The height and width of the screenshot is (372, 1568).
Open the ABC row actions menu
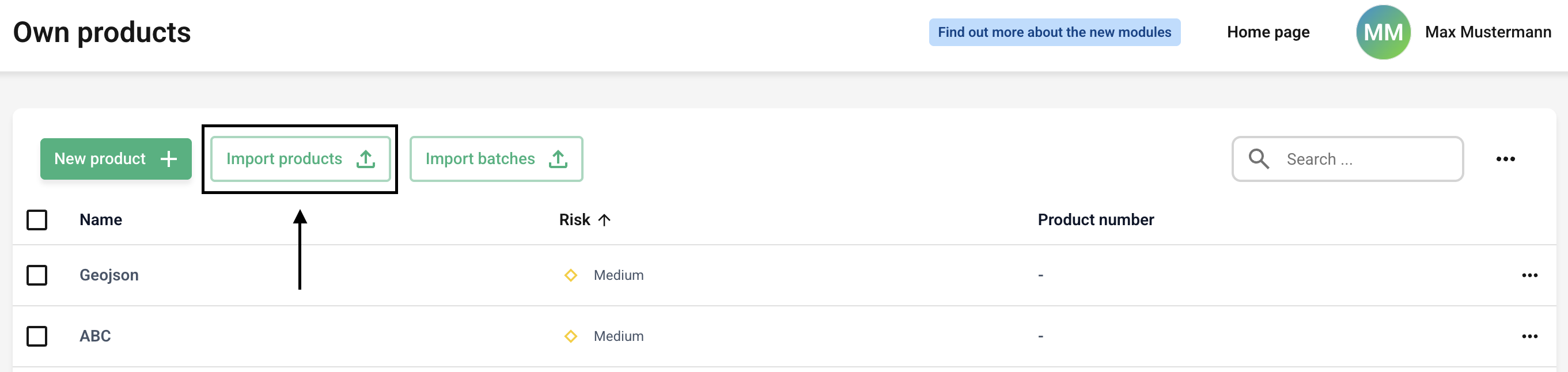coord(1529,336)
